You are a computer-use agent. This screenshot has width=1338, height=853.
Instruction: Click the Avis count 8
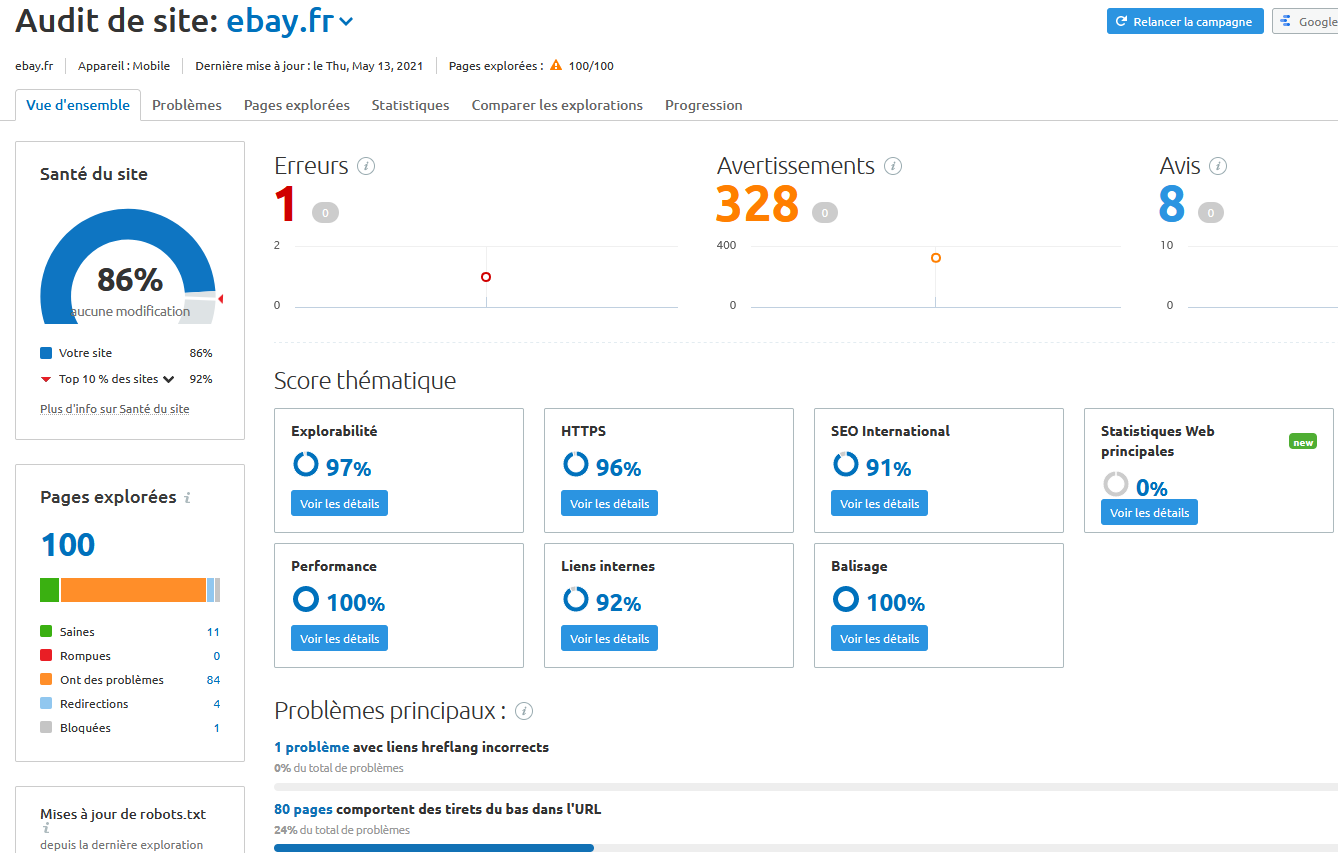[x=1171, y=205]
